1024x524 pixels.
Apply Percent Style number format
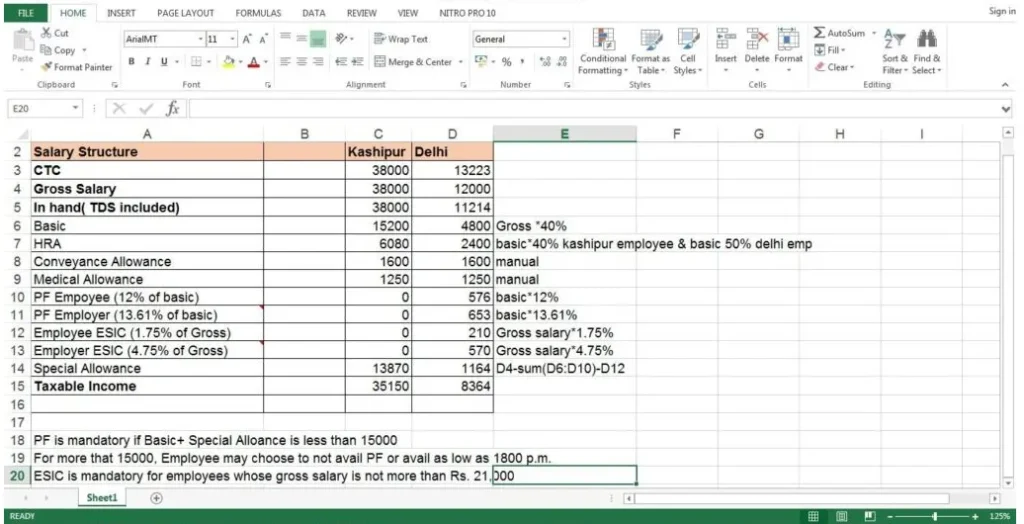click(x=506, y=61)
